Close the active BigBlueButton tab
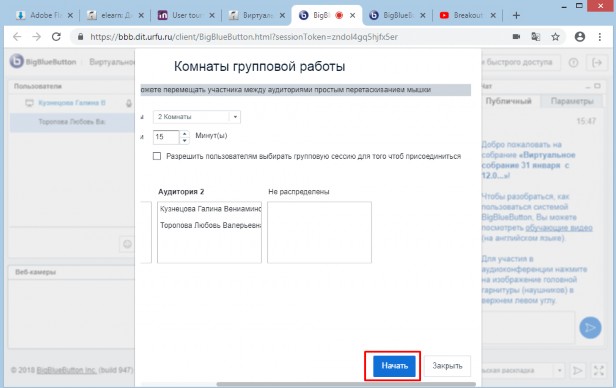The height and width of the screenshot is (388, 616). click(x=352, y=15)
